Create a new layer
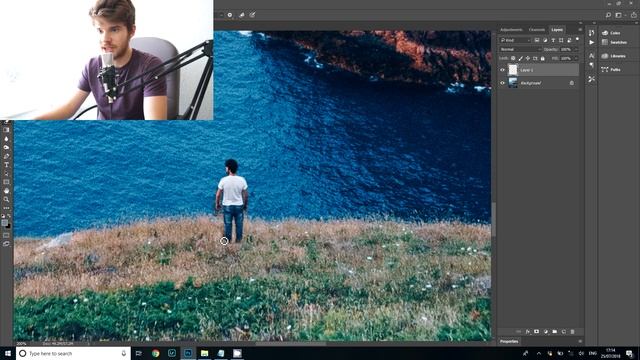640x360 pixels. [x=564, y=331]
